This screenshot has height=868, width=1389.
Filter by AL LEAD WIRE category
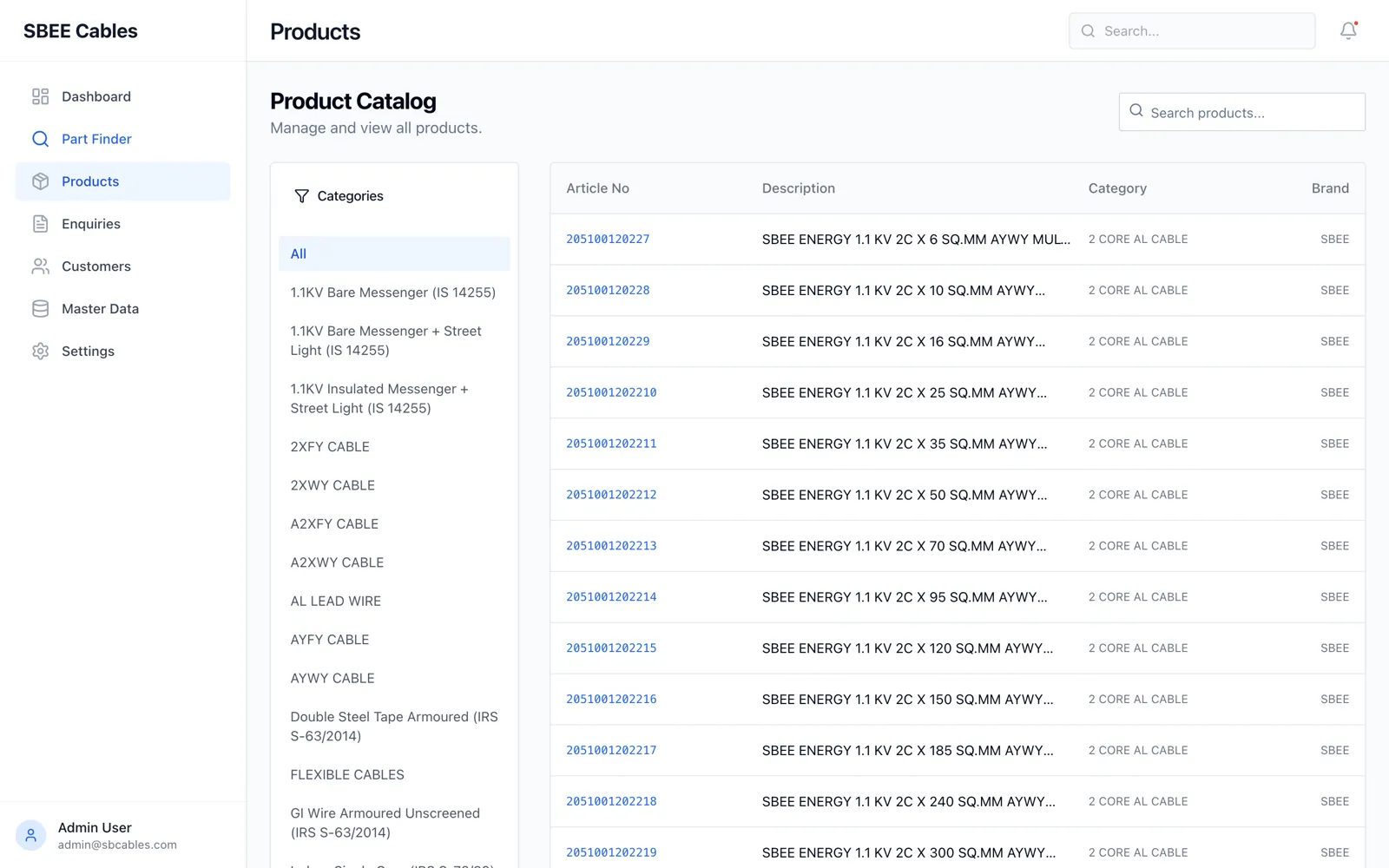coord(394,601)
